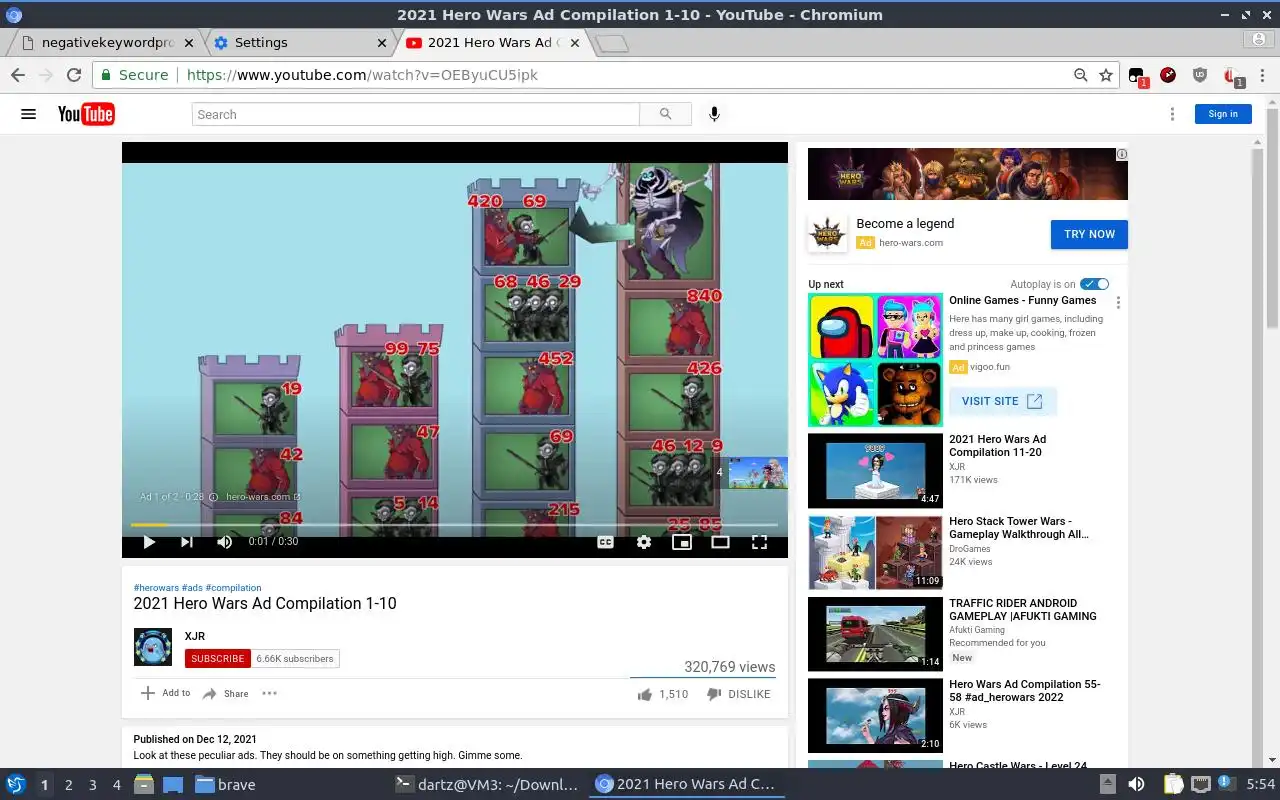1280x800 pixels.
Task: Mute the video volume
Action: coord(225,542)
